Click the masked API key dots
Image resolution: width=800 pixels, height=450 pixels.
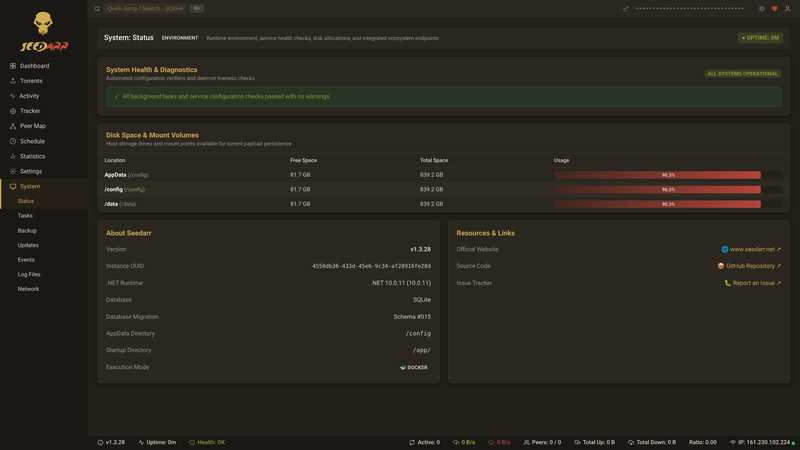coord(689,9)
